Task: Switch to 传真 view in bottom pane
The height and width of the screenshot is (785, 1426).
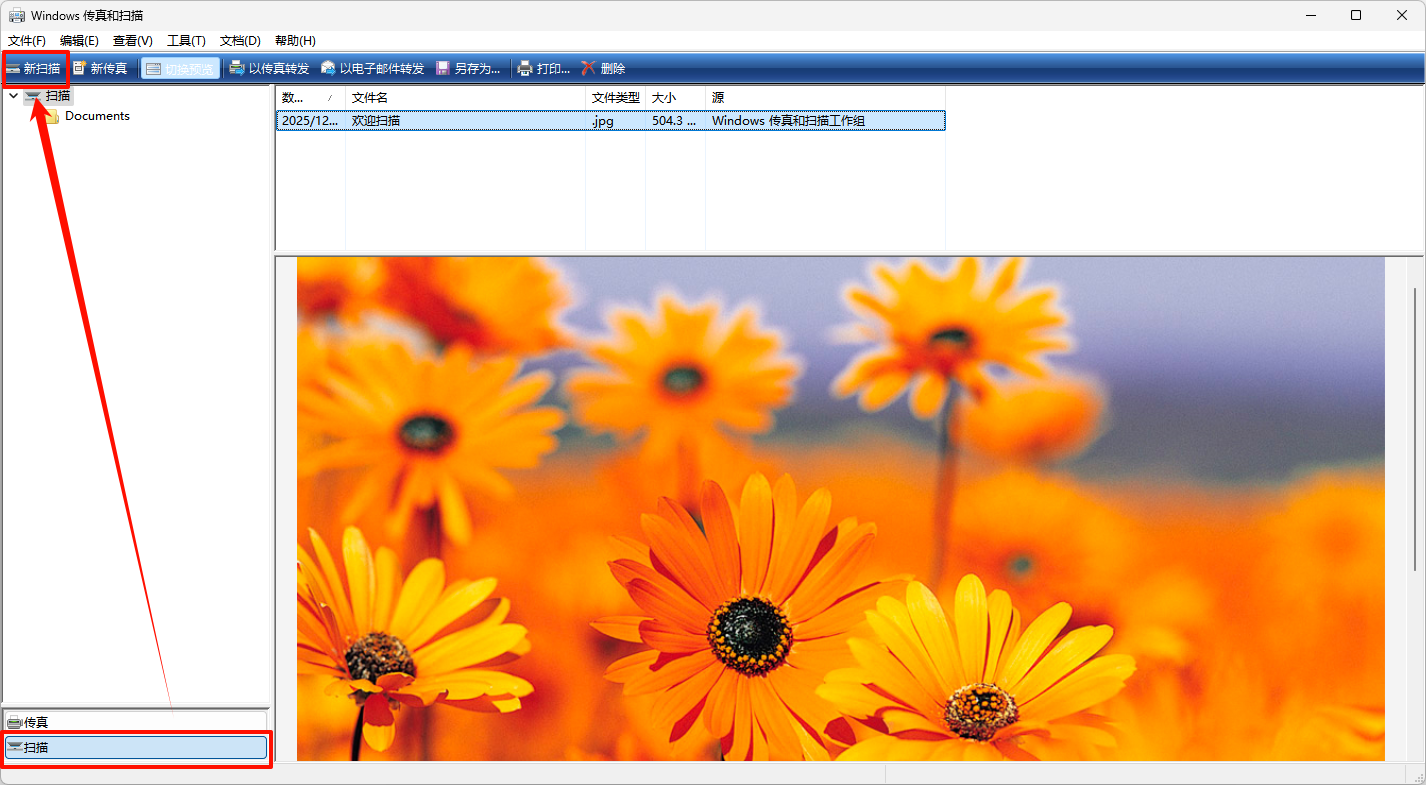Action: pyautogui.click(x=135, y=722)
